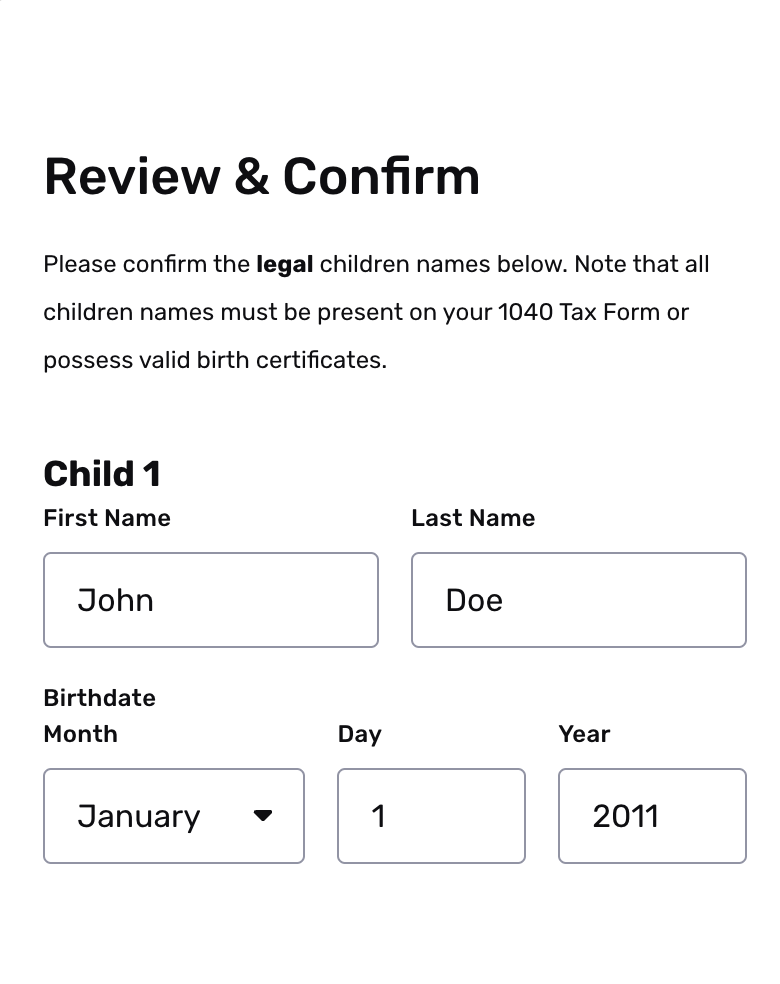The width and height of the screenshot is (780, 984).
Task: Click the Month dropdown caret arrow
Action: pos(263,815)
